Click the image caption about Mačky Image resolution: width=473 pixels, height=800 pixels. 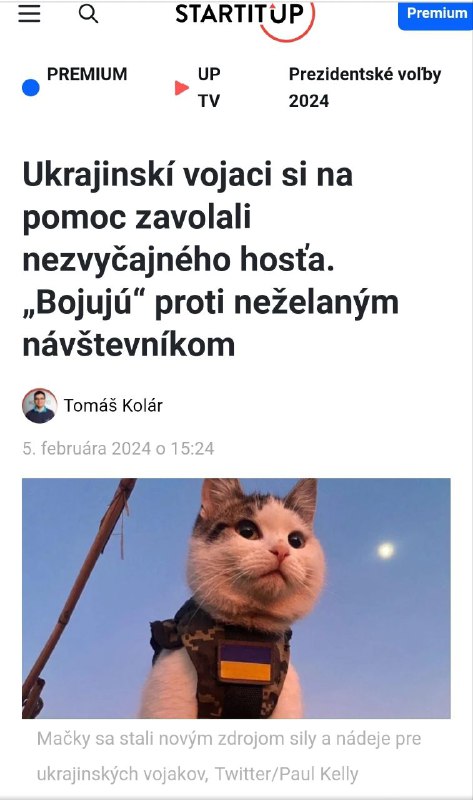(x=229, y=756)
